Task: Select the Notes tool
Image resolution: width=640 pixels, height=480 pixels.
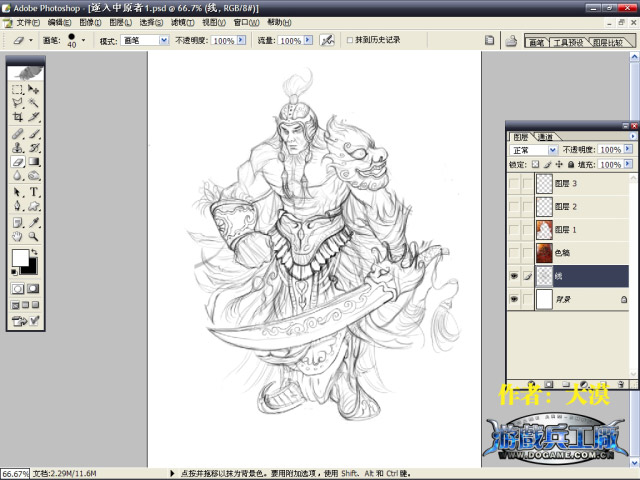Action: pyautogui.click(x=17, y=222)
